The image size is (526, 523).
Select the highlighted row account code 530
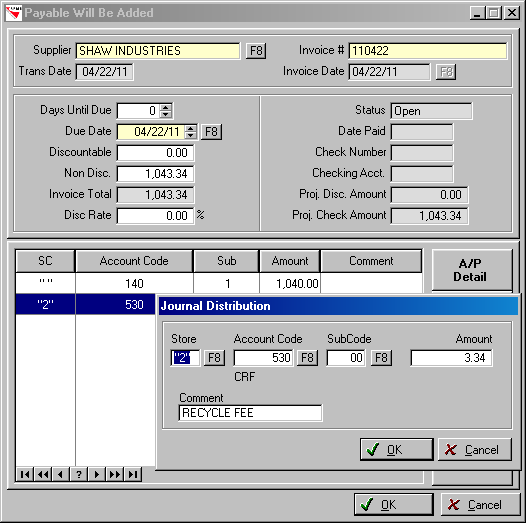coord(115,304)
